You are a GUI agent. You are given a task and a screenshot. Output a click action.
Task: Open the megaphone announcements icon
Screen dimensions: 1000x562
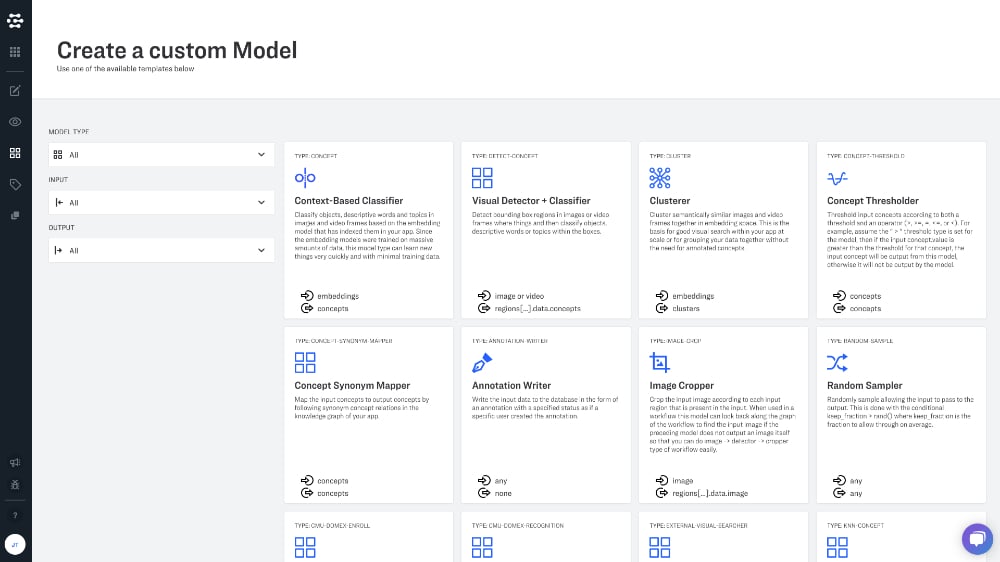tap(15, 463)
